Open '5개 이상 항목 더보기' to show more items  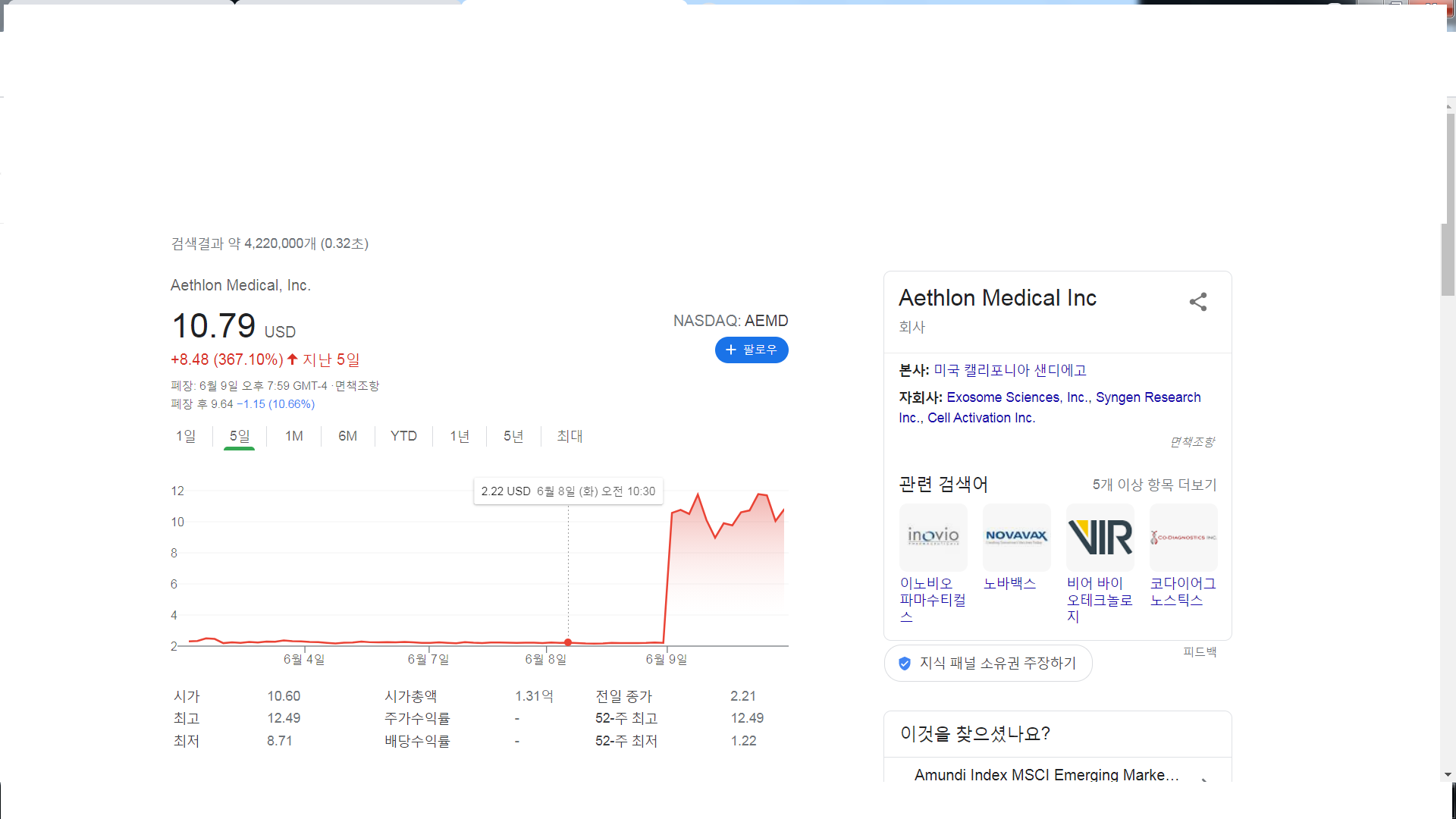pos(1154,485)
